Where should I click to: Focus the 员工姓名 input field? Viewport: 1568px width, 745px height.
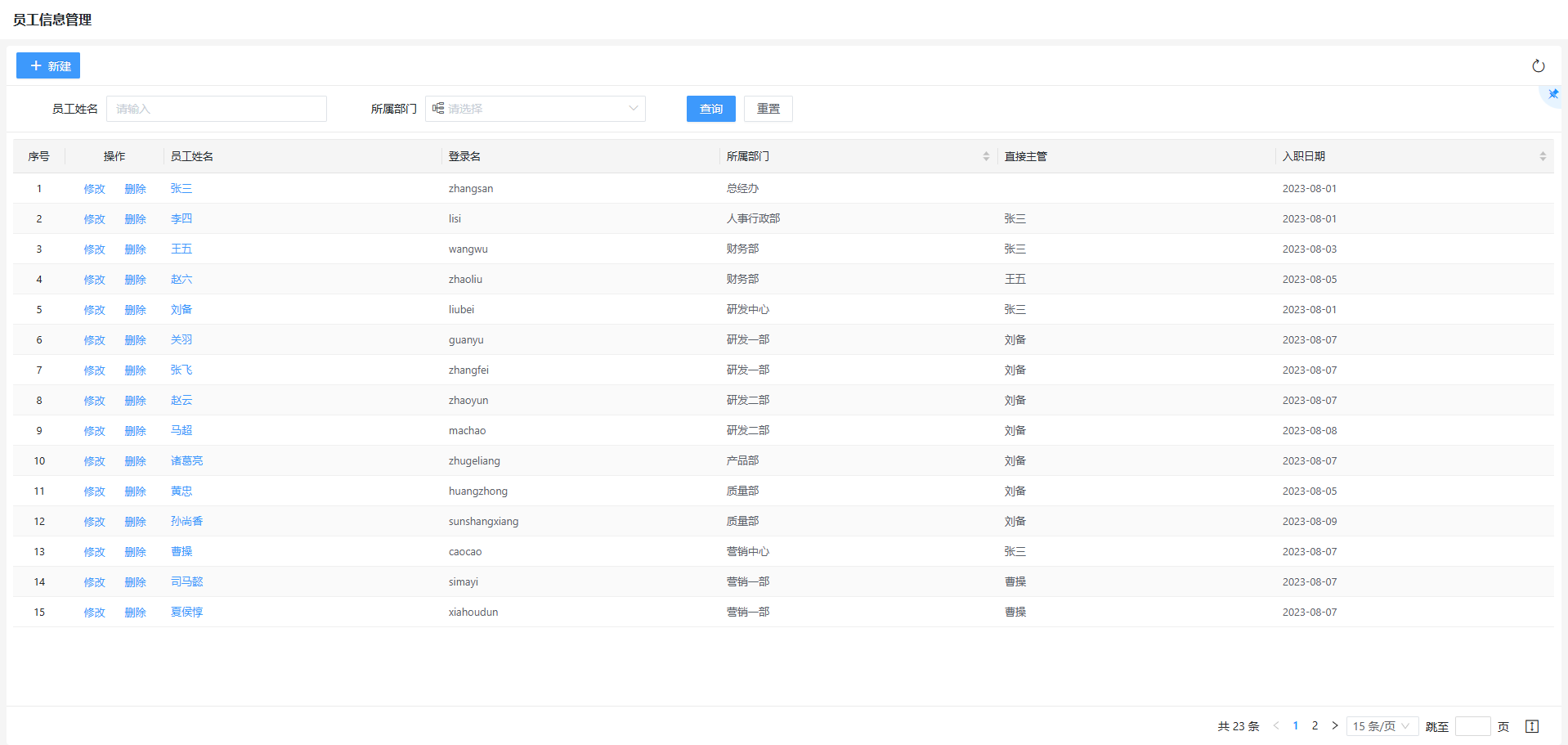pyautogui.click(x=217, y=109)
